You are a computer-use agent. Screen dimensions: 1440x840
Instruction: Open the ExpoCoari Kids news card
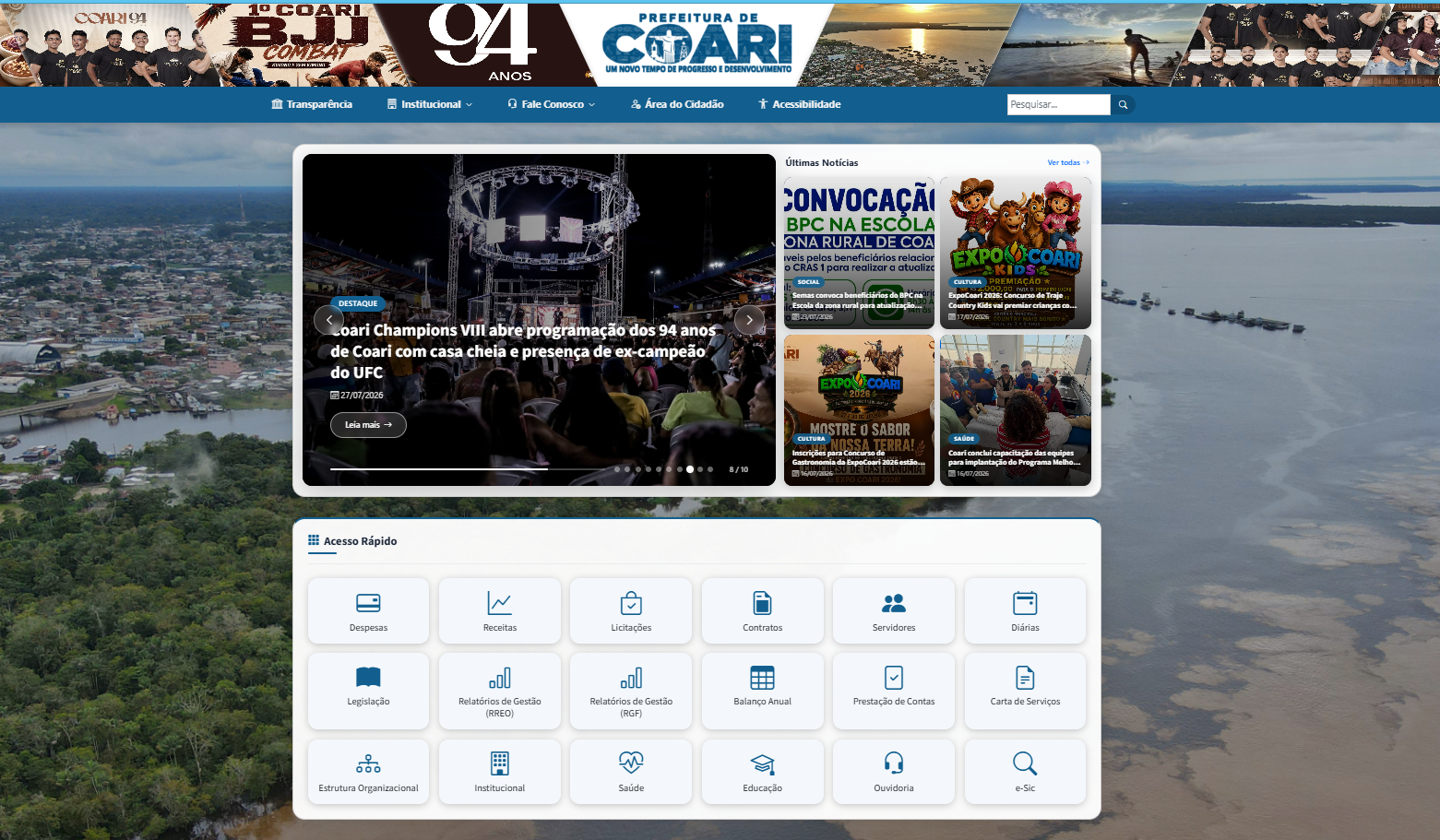pos(1016,254)
